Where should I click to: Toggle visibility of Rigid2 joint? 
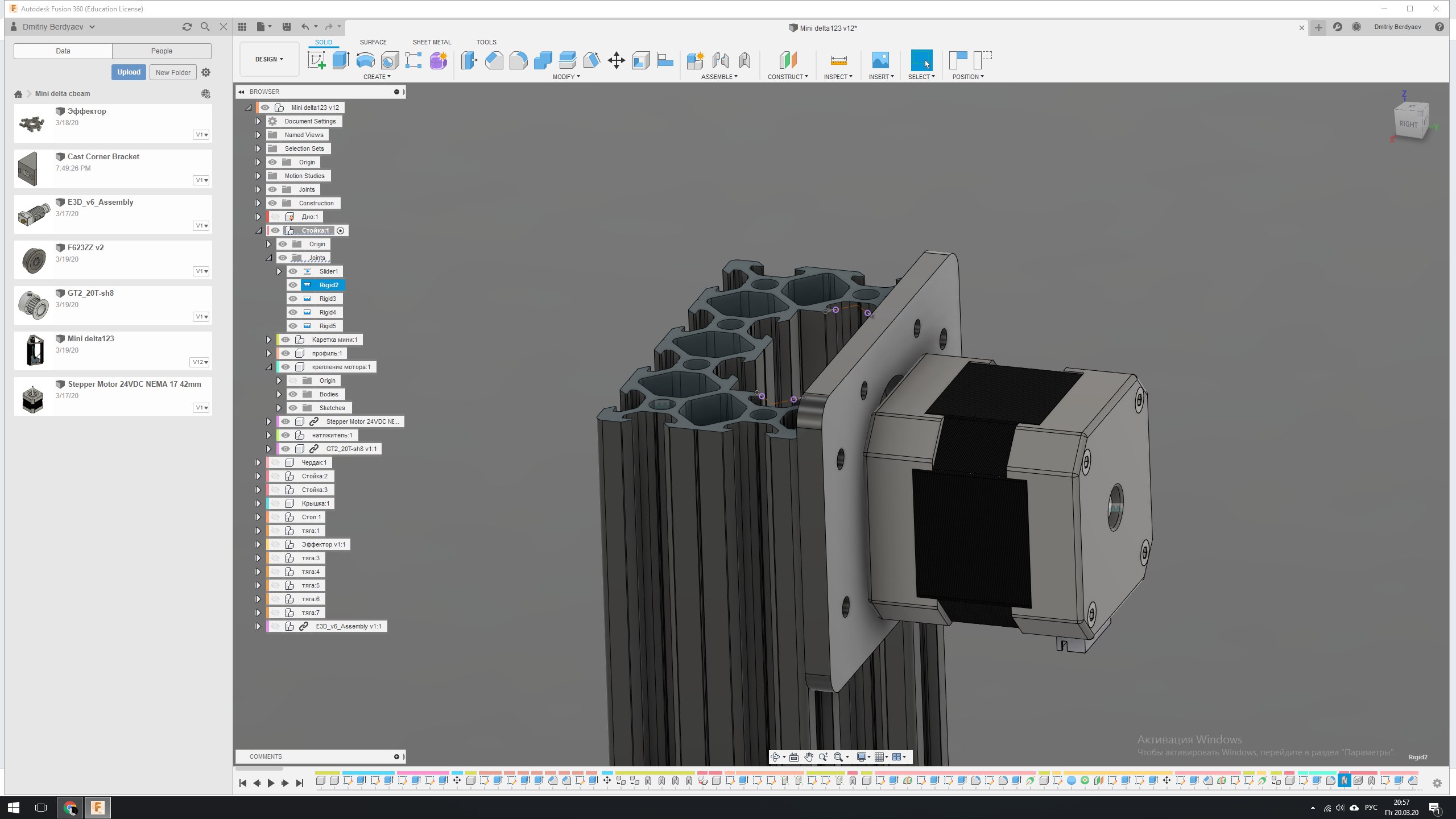click(293, 285)
